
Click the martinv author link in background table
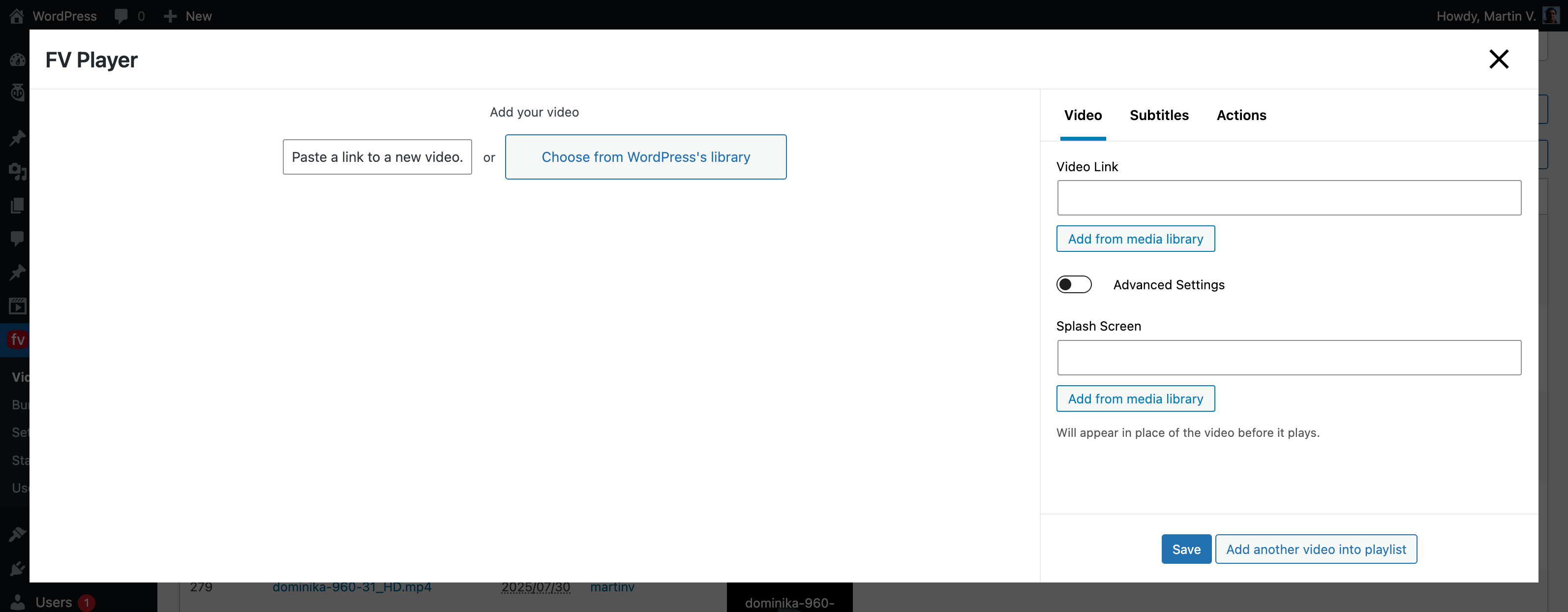tap(612, 587)
